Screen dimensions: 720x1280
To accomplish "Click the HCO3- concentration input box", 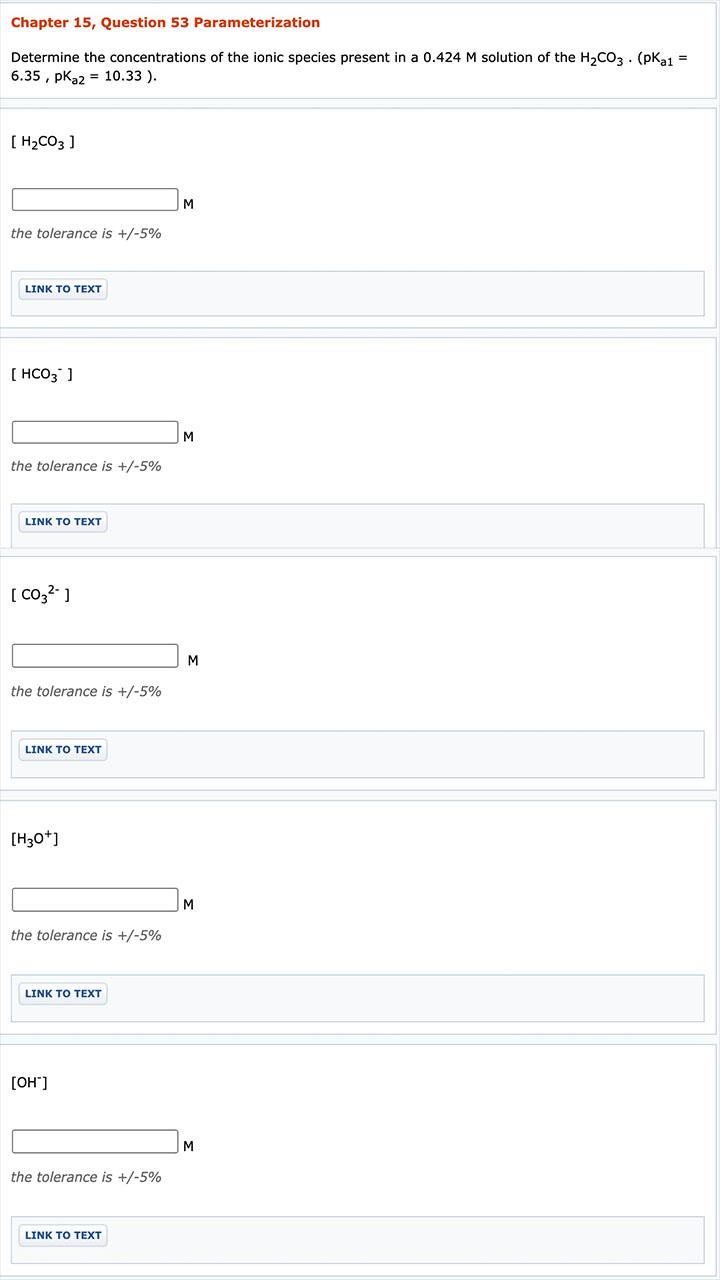I will [94, 431].
